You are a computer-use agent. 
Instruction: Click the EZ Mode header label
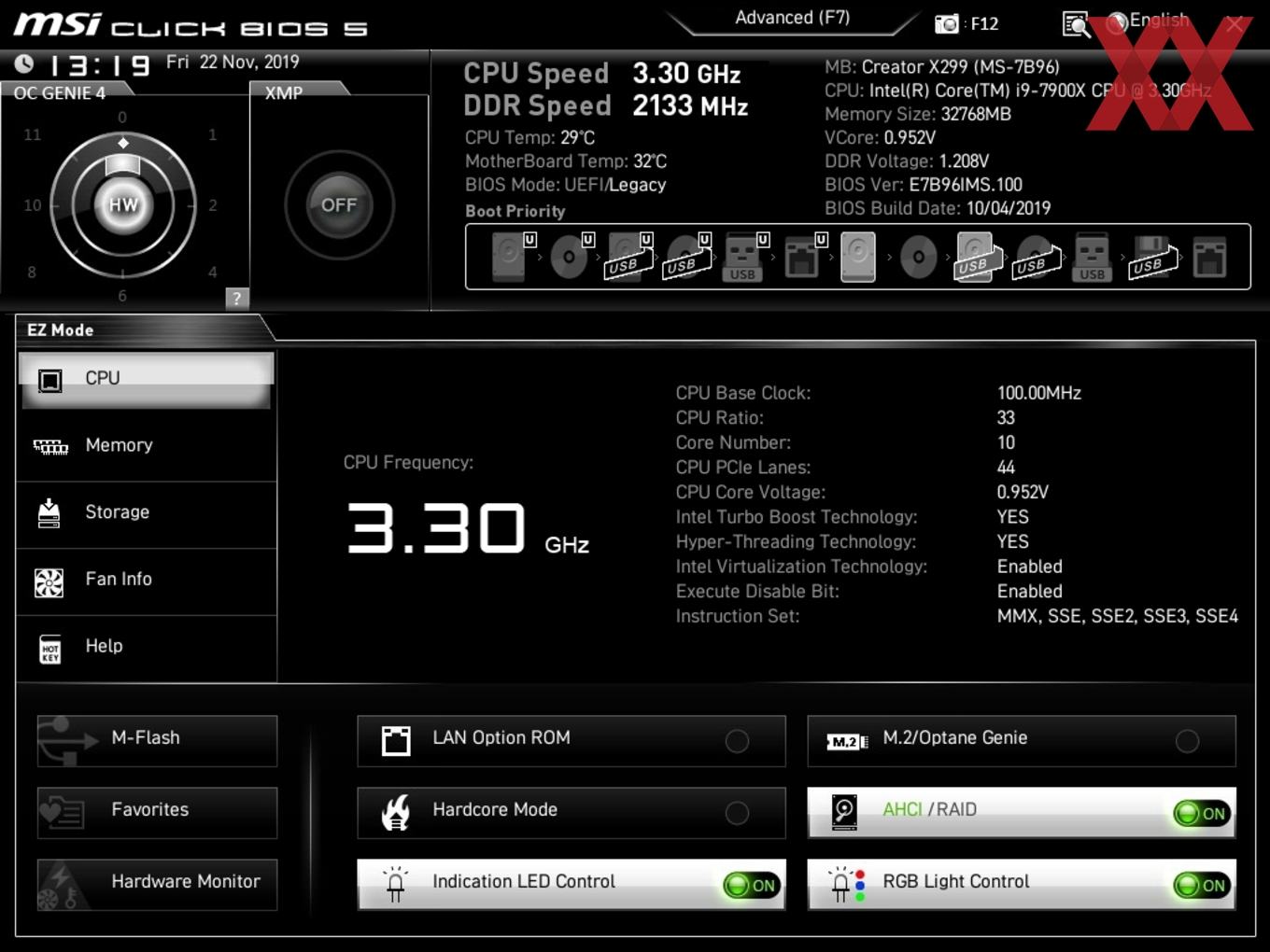coord(60,330)
